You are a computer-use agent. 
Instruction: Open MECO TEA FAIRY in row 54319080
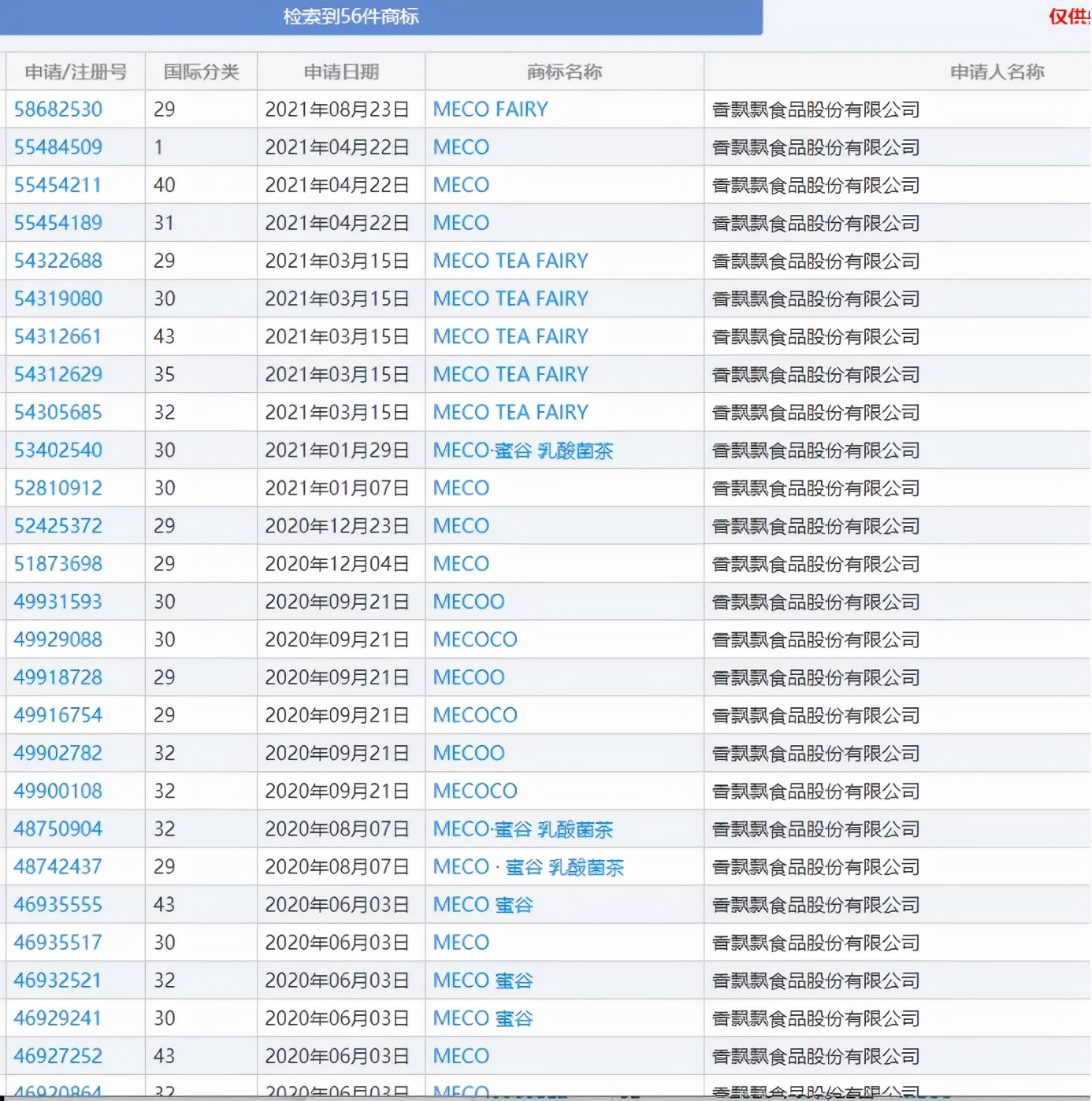click(x=511, y=298)
